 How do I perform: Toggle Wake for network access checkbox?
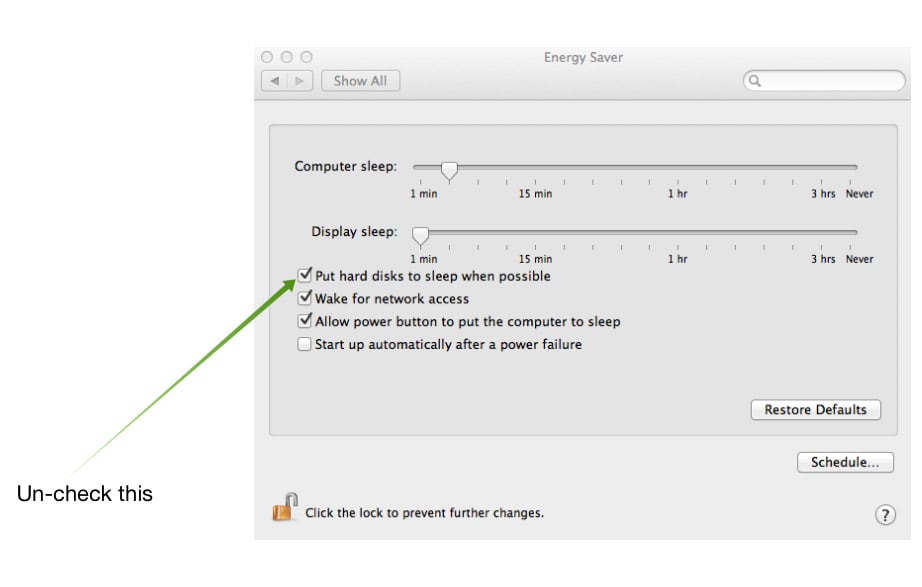click(304, 298)
